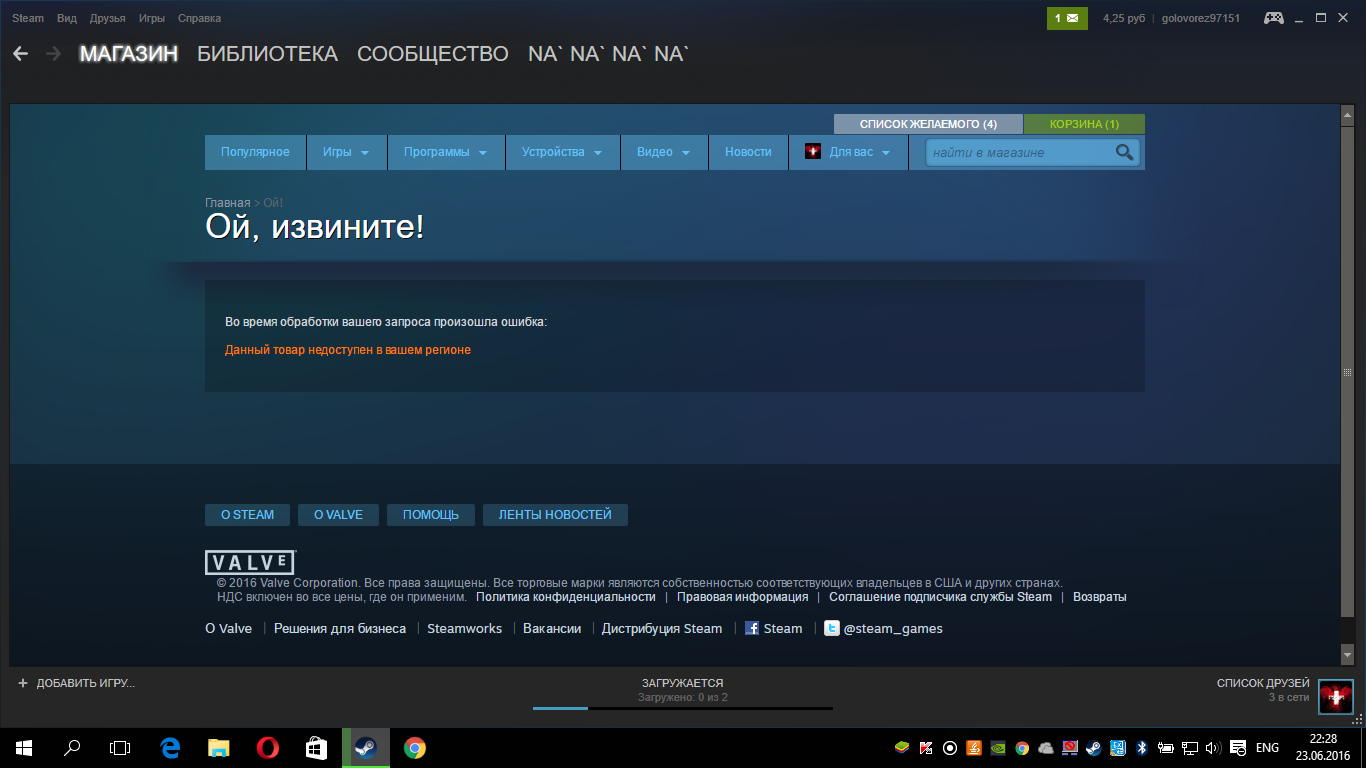Image resolution: width=1366 pixels, height=768 pixels.
Task: Click BlueStacks icon in system tray
Action: pyautogui.click(x=902, y=748)
